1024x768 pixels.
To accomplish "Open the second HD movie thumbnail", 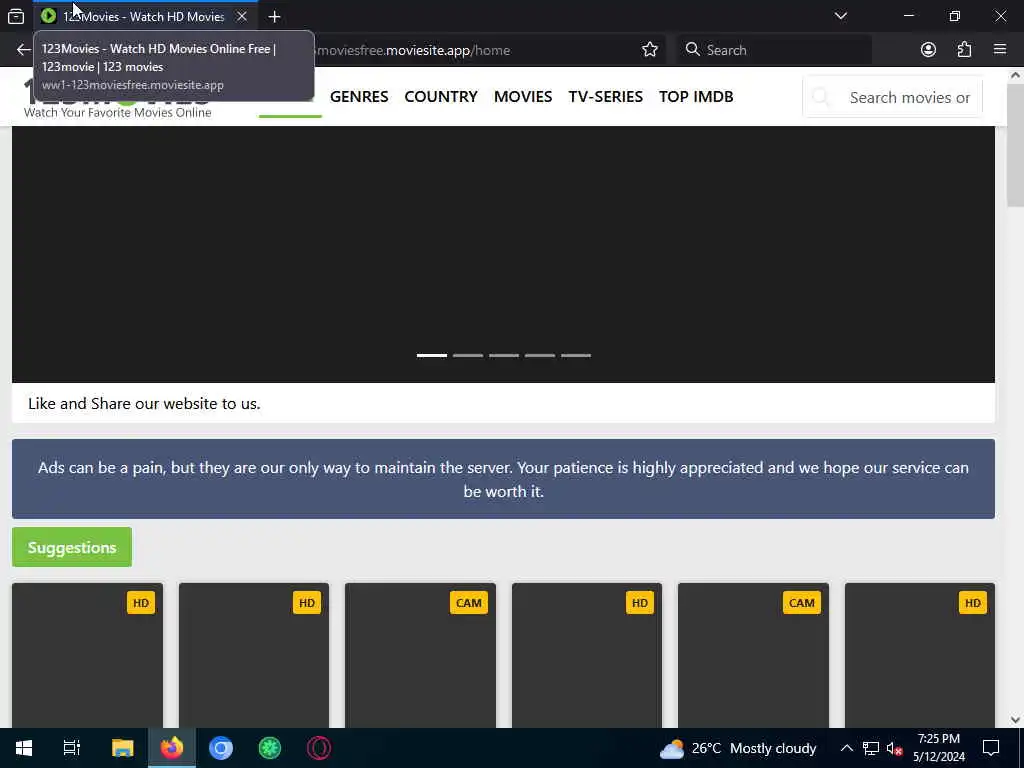I will pos(253,655).
